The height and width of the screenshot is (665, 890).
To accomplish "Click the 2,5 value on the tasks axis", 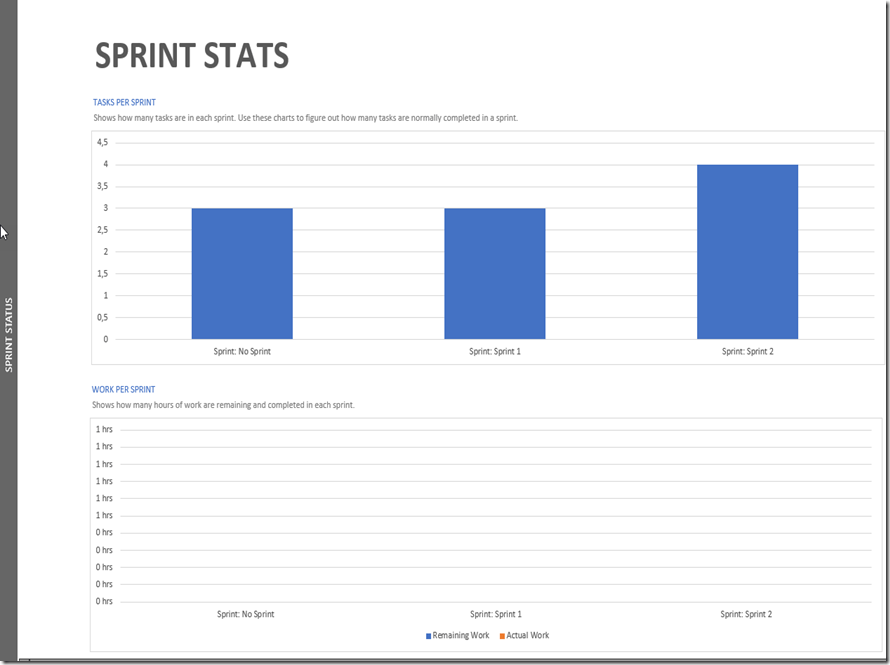I will pyautogui.click(x=102, y=230).
